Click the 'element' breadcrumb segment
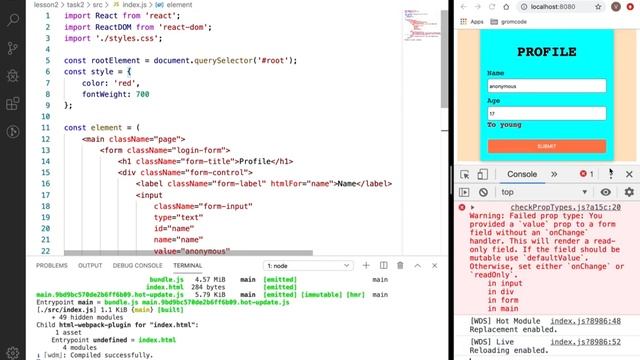 point(179,5)
